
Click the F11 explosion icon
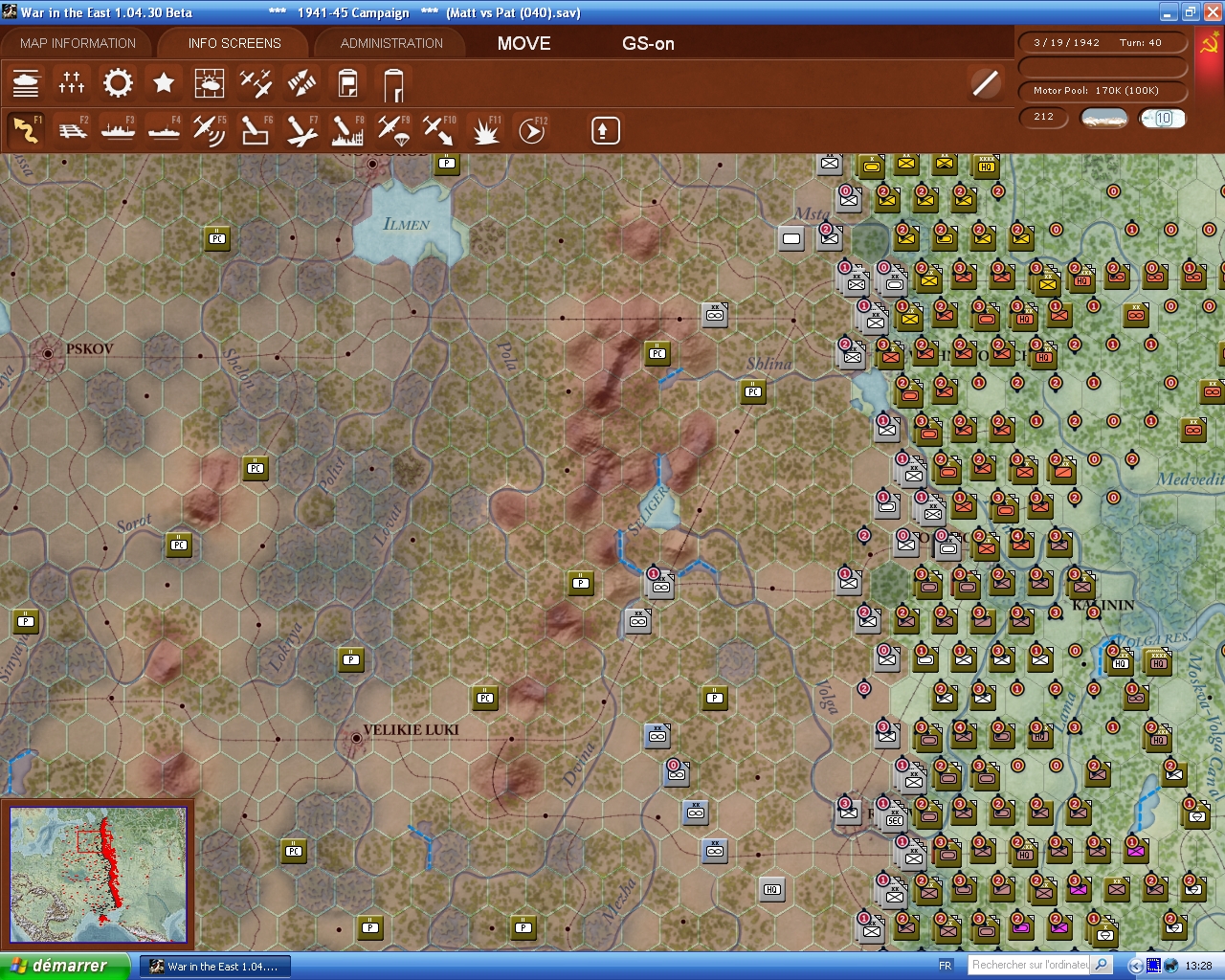(x=485, y=130)
